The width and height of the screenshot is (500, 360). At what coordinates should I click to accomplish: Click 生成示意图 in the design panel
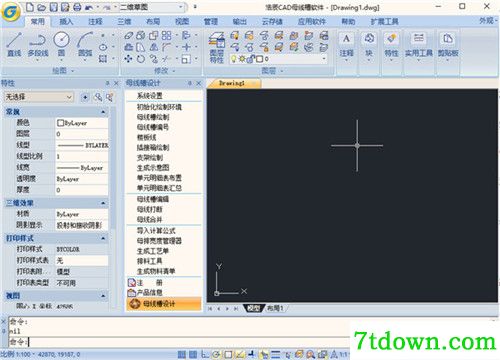pos(153,168)
